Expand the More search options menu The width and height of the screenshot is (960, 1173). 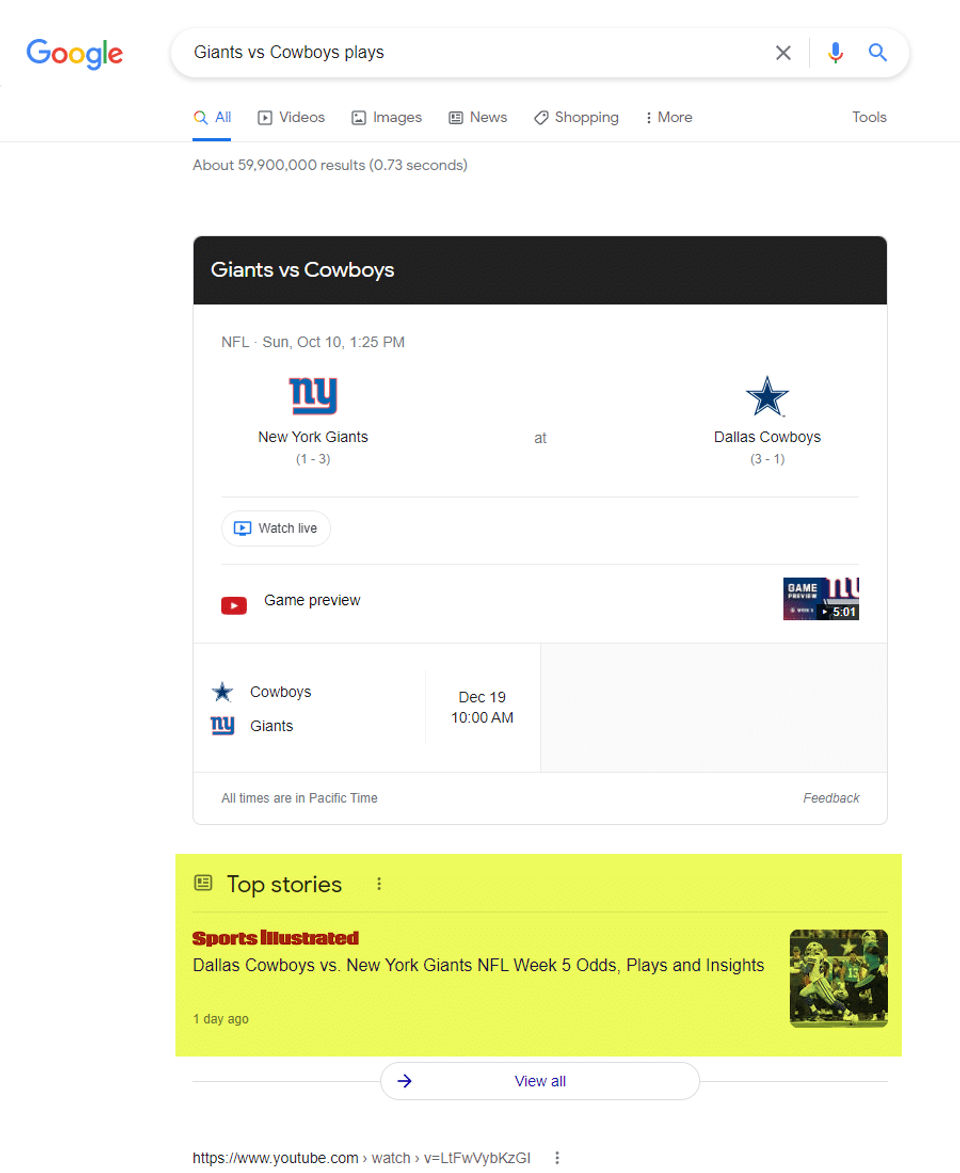pos(668,117)
